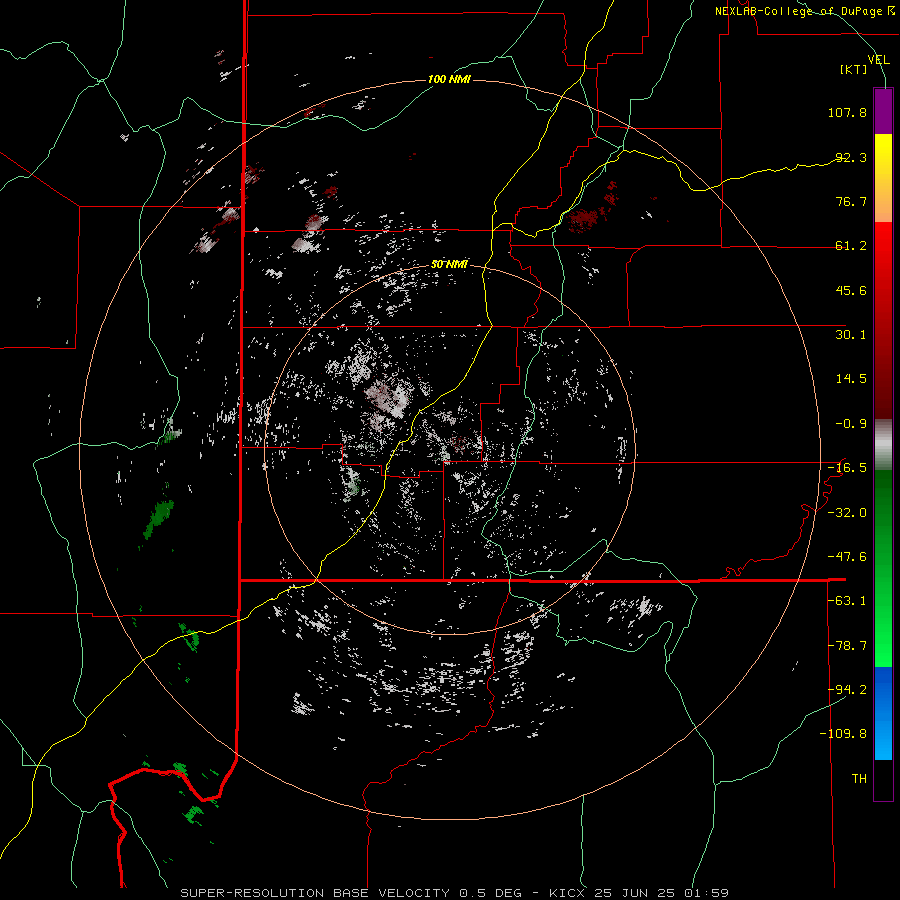This screenshot has height=900, width=900.
Task: Click the 50 NMI range ring label
Action: pyautogui.click(x=449, y=265)
